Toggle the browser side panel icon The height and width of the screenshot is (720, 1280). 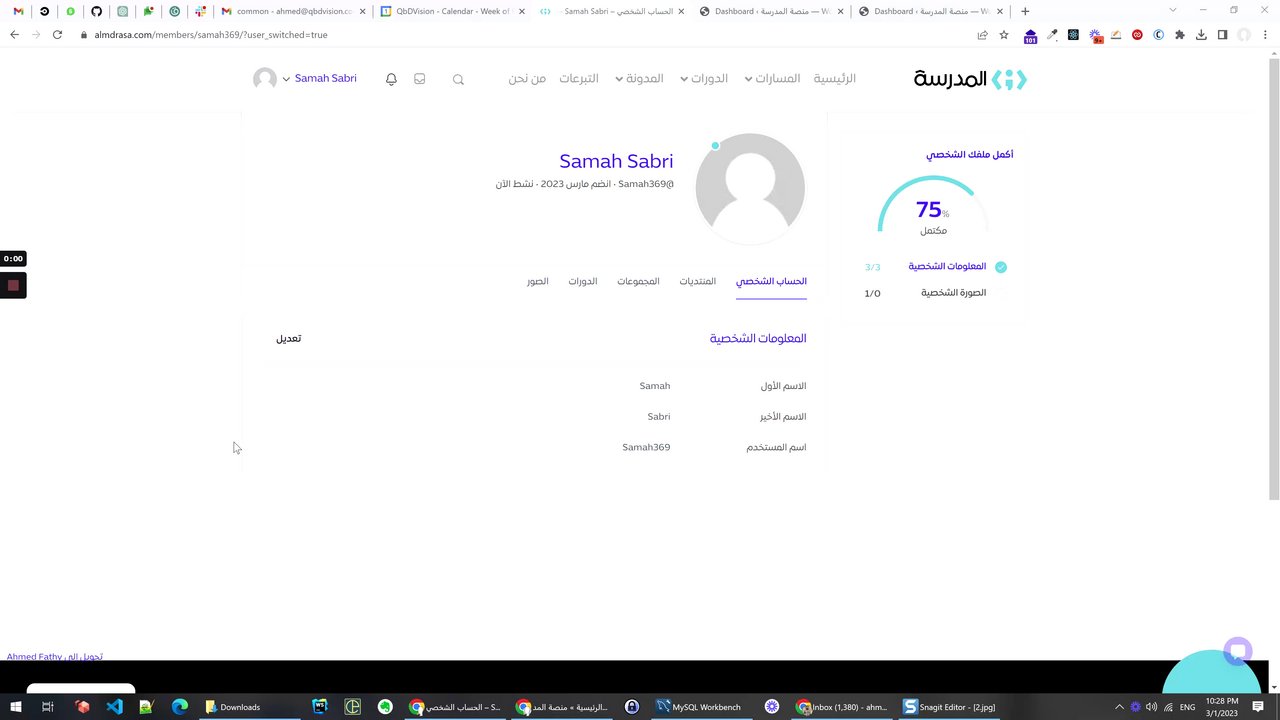click(1222, 34)
